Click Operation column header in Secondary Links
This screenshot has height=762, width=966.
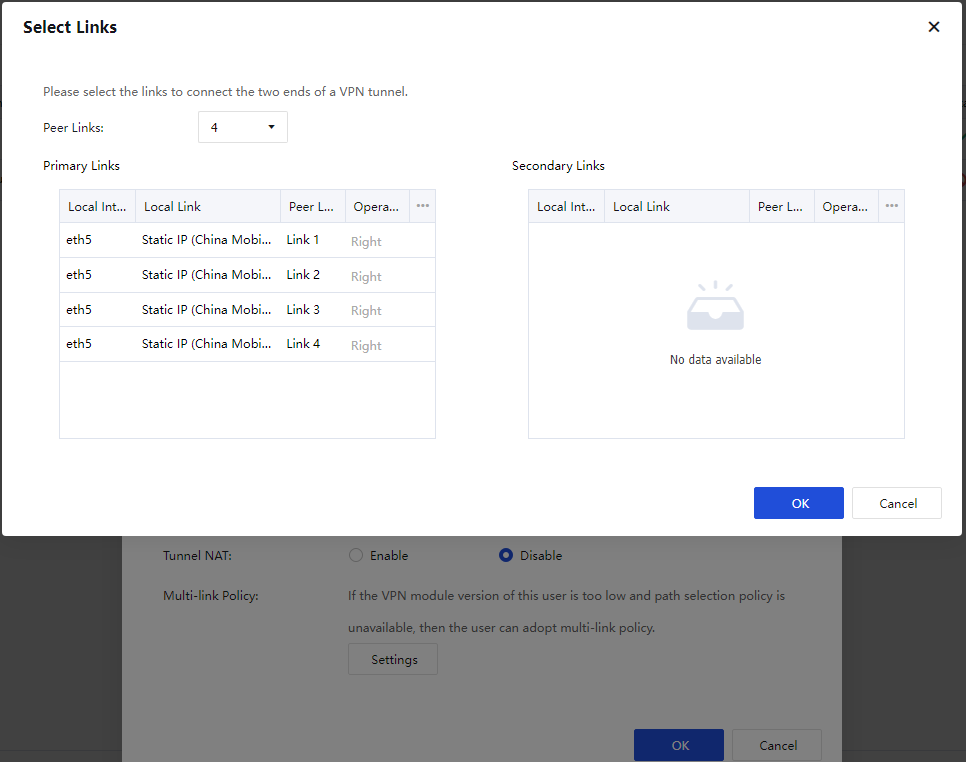tap(845, 206)
